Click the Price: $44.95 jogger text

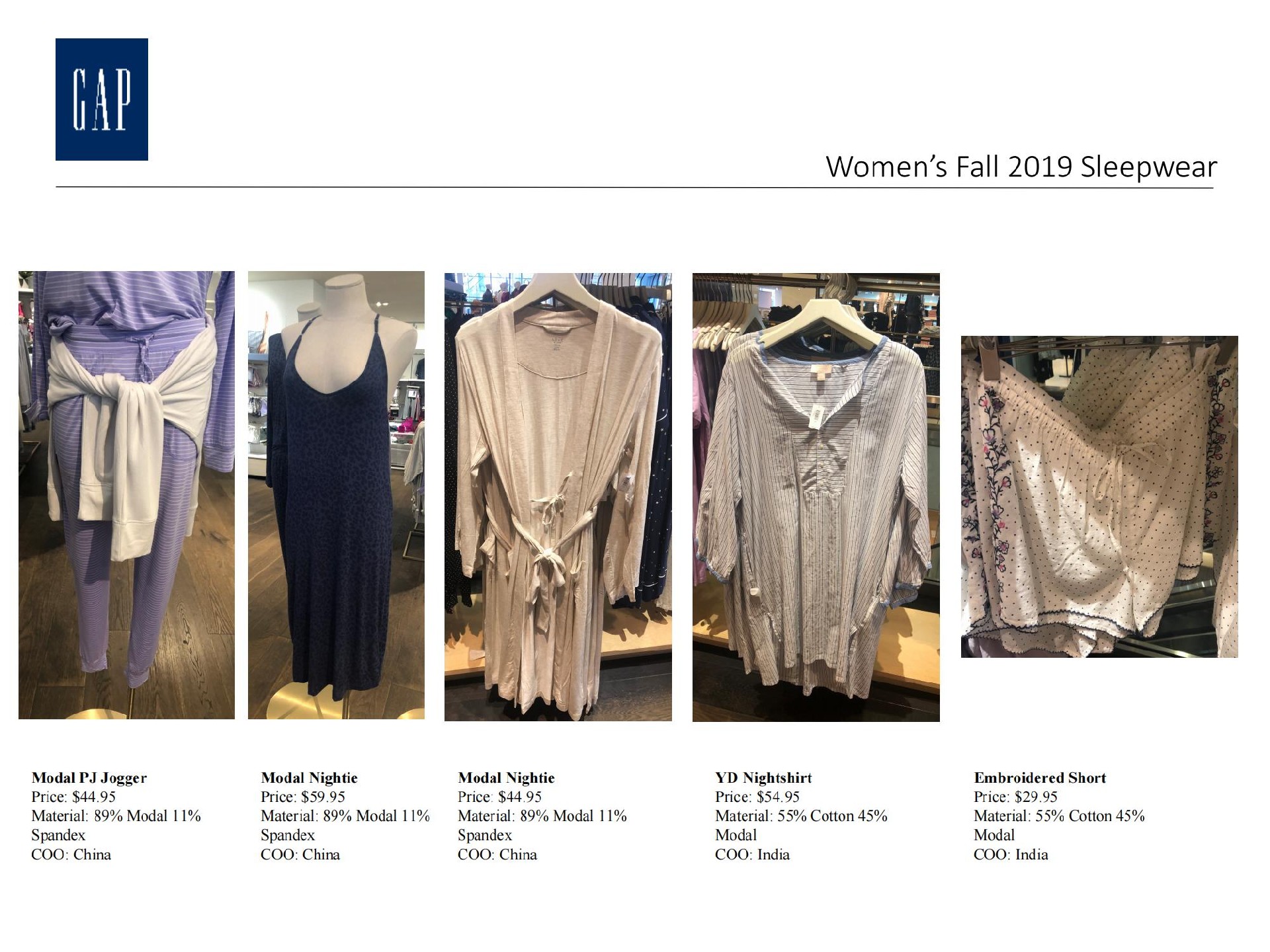coord(73,797)
